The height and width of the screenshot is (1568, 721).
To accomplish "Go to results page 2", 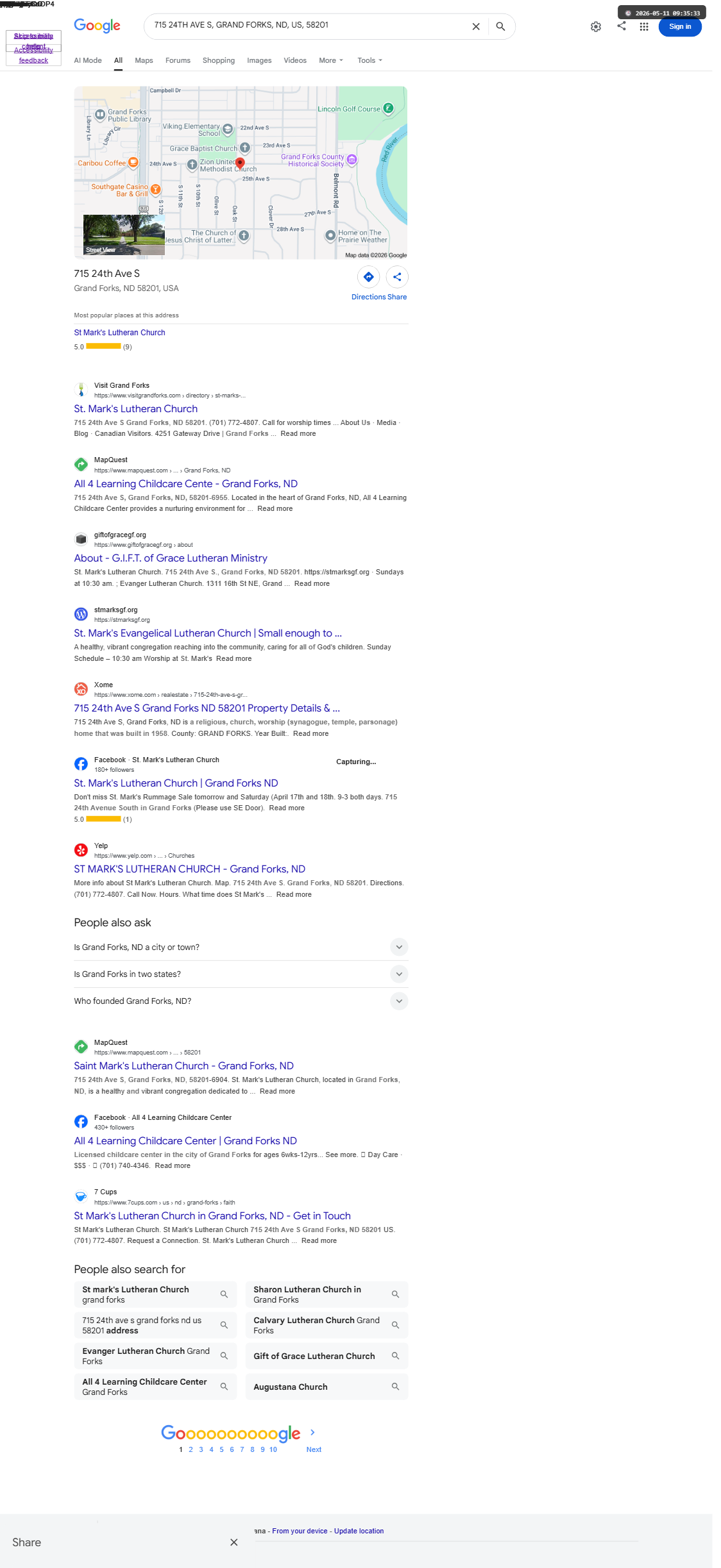I will point(191,1449).
